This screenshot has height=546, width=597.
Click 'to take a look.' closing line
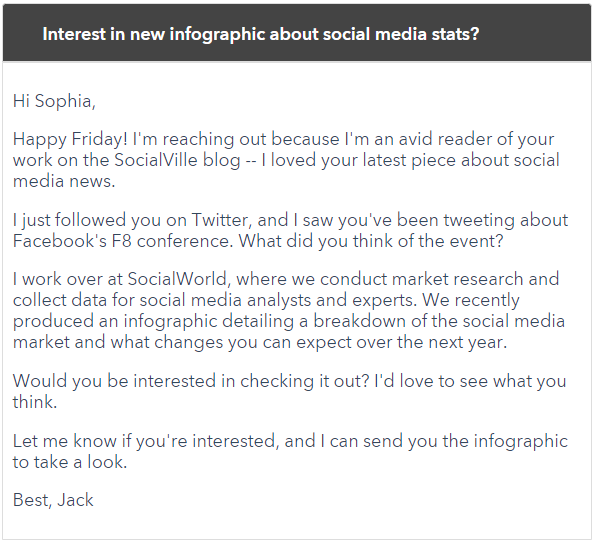pos(70,462)
